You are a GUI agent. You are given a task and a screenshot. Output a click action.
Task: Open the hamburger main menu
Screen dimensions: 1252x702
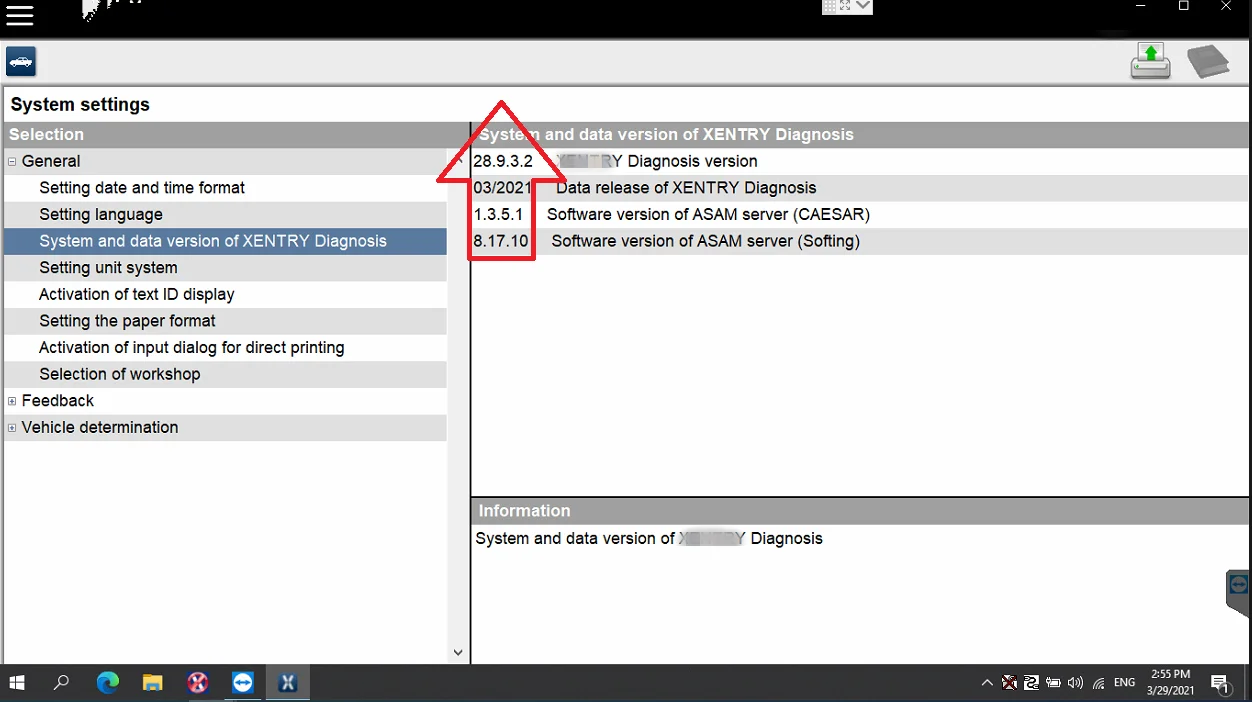click(x=20, y=15)
